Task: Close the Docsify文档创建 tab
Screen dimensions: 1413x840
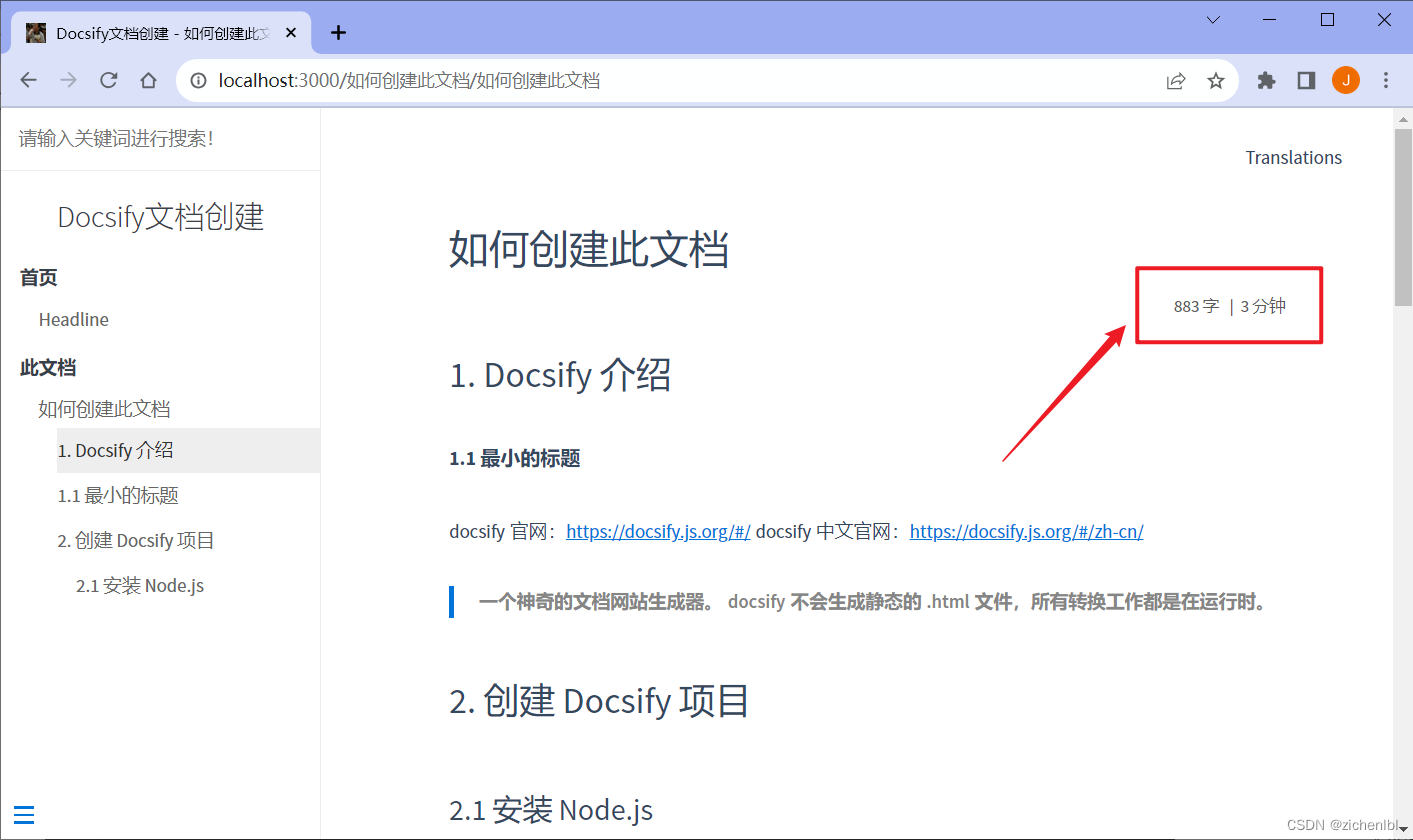Action: 291,33
